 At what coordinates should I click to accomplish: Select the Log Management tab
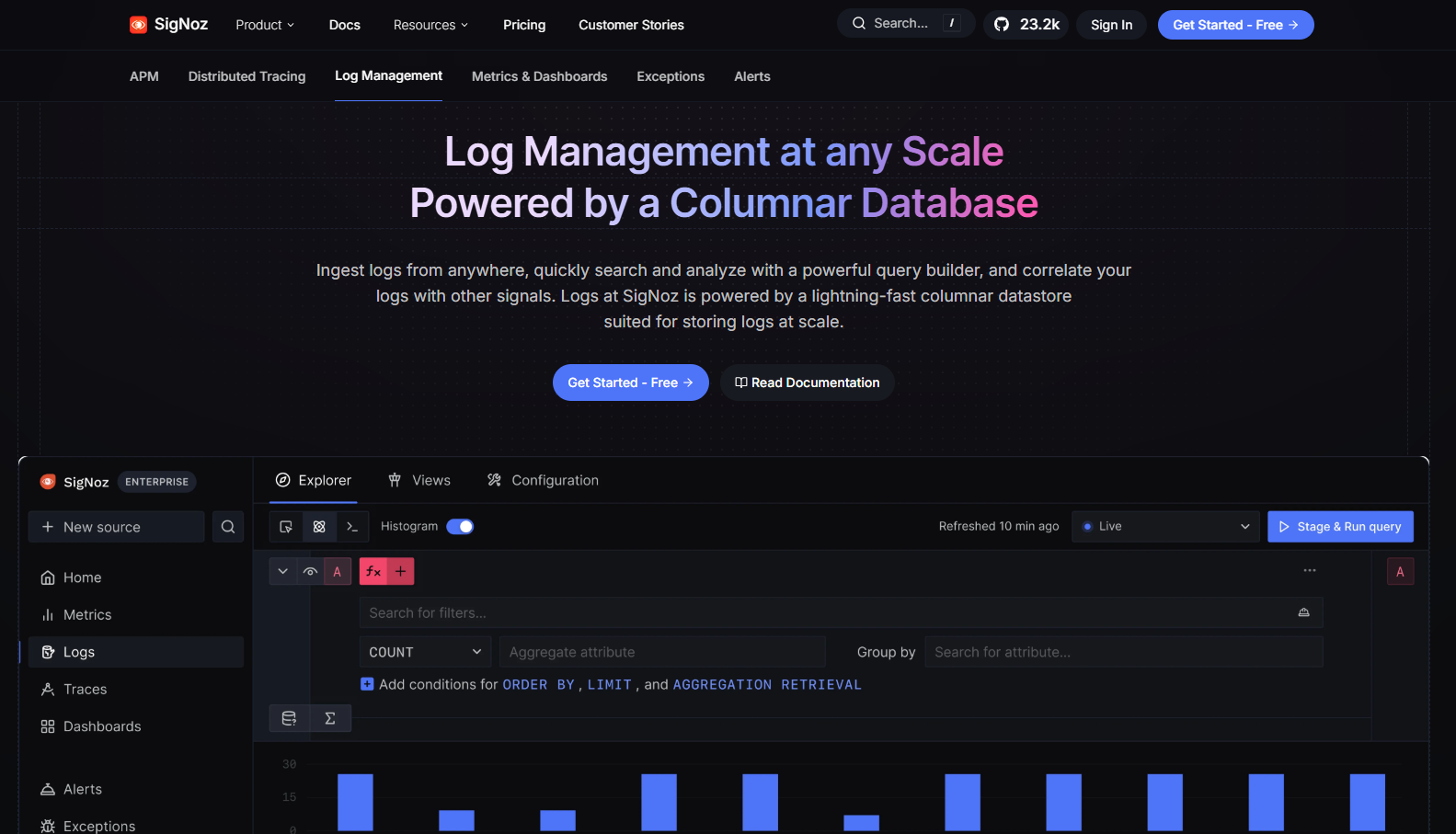pos(388,76)
